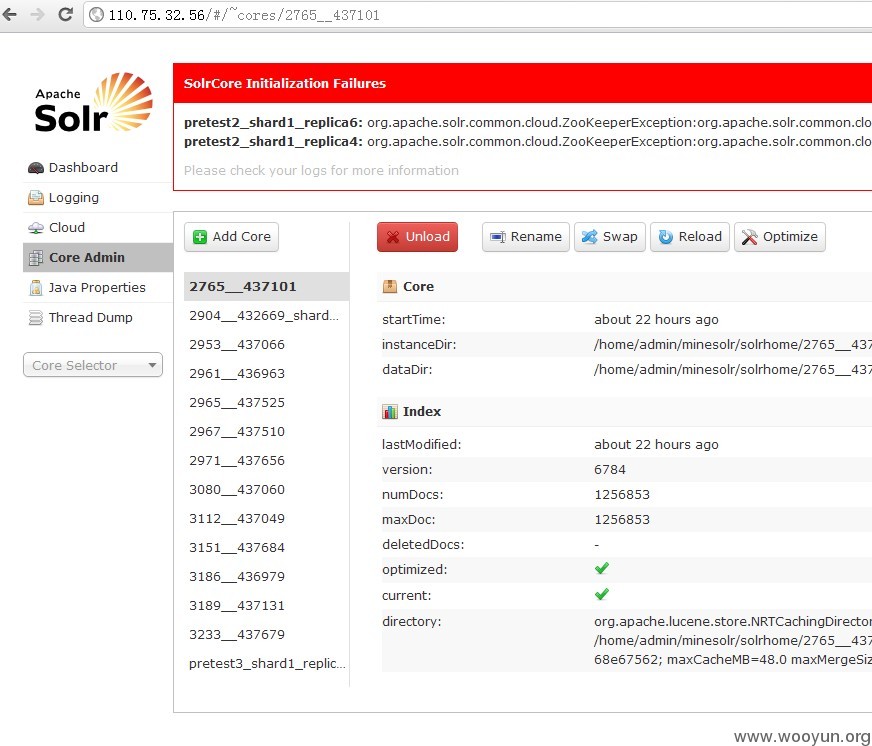Swap the selected core

click(x=610, y=237)
